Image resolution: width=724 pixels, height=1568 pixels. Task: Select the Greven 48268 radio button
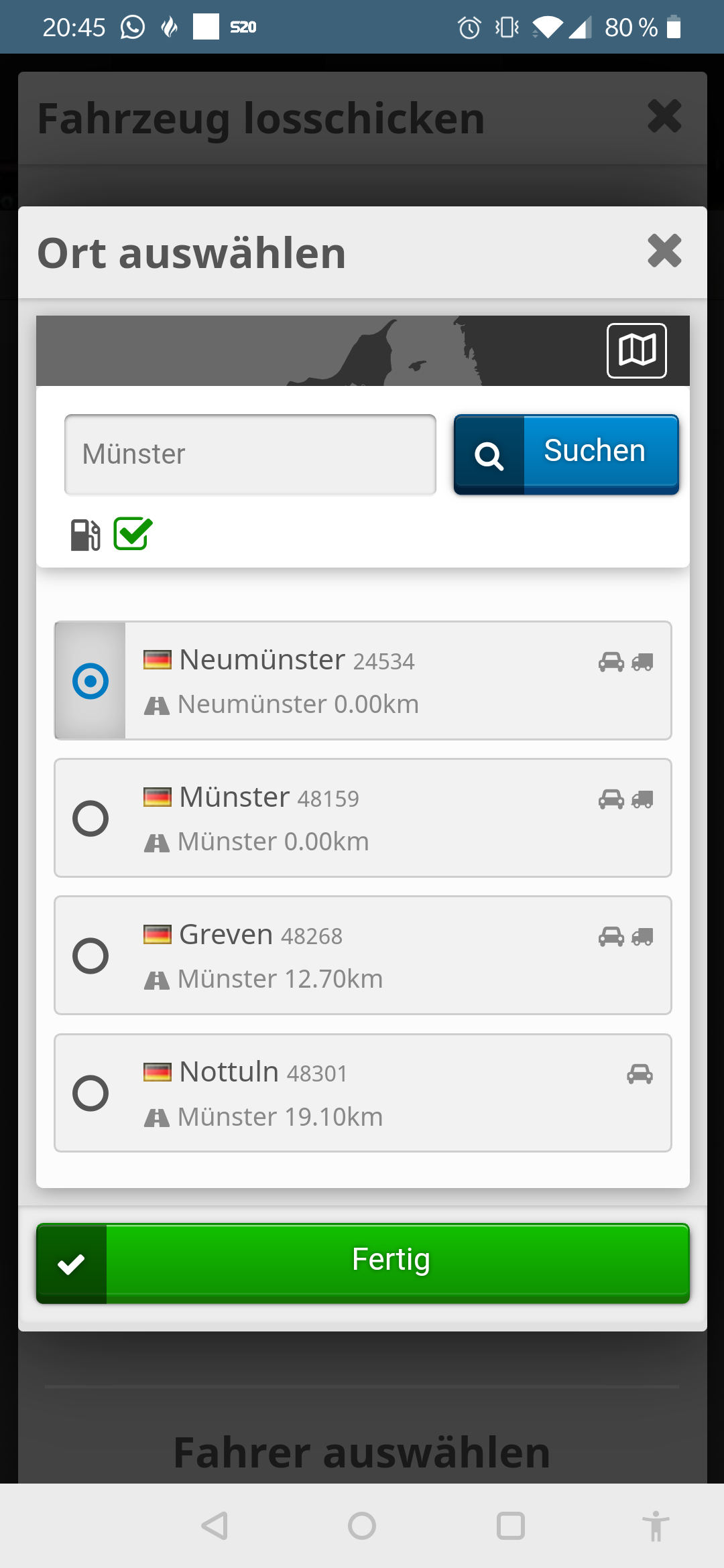(x=90, y=956)
